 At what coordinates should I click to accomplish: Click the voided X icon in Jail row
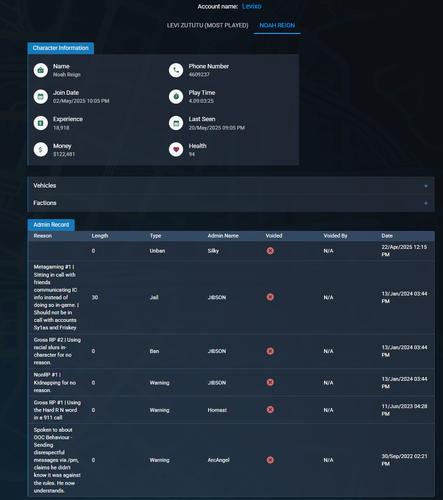270,297
